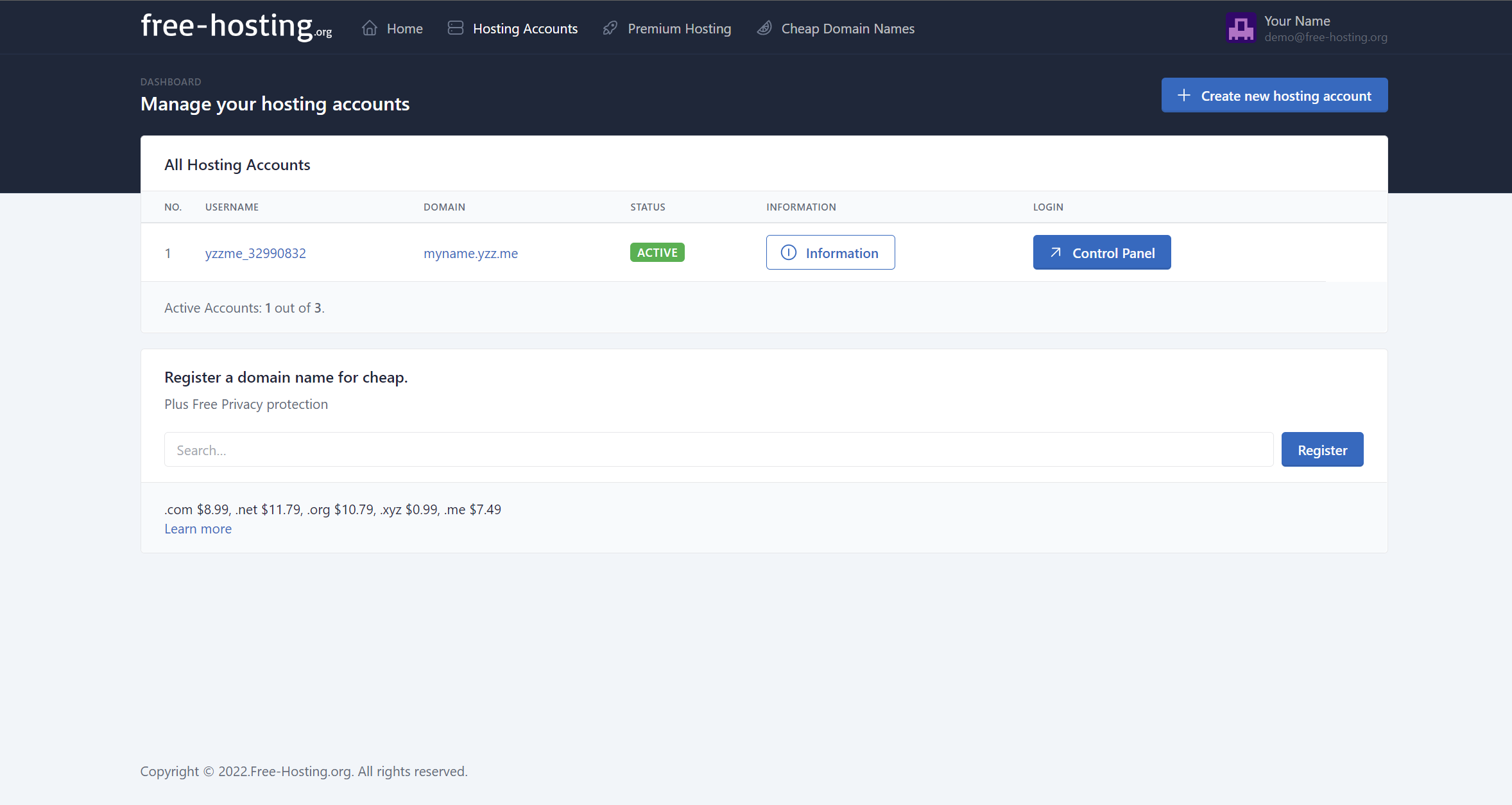Open the domain myname.yzz.me
1512x805 pixels.
click(470, 253)
